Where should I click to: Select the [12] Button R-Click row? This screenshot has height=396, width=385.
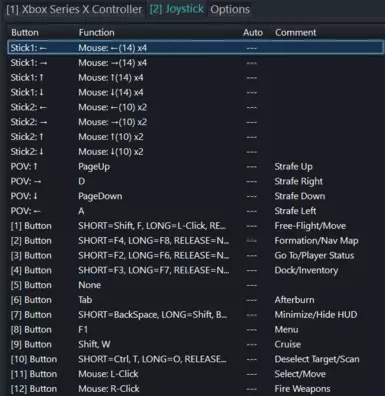(195, 389)
